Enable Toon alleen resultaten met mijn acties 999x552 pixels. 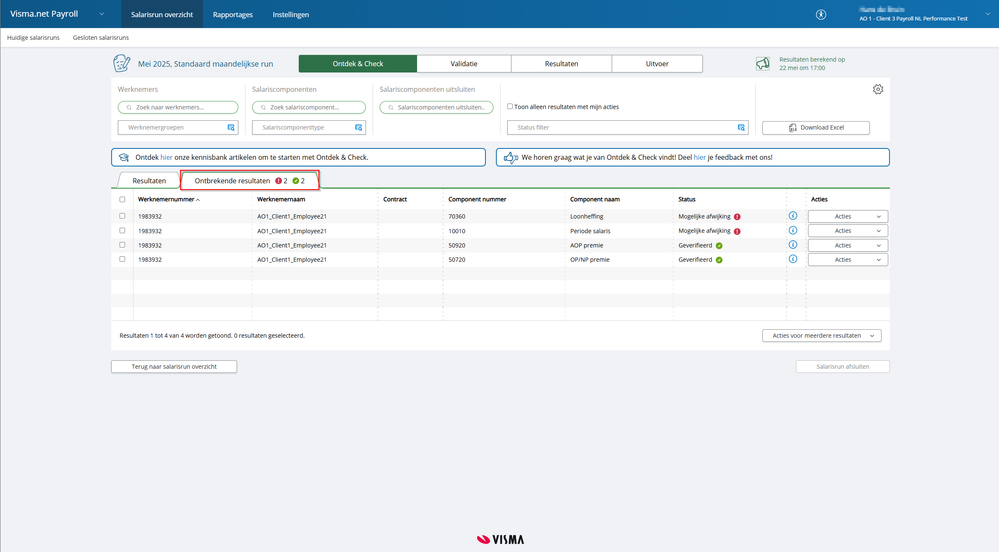pos(510,106)
